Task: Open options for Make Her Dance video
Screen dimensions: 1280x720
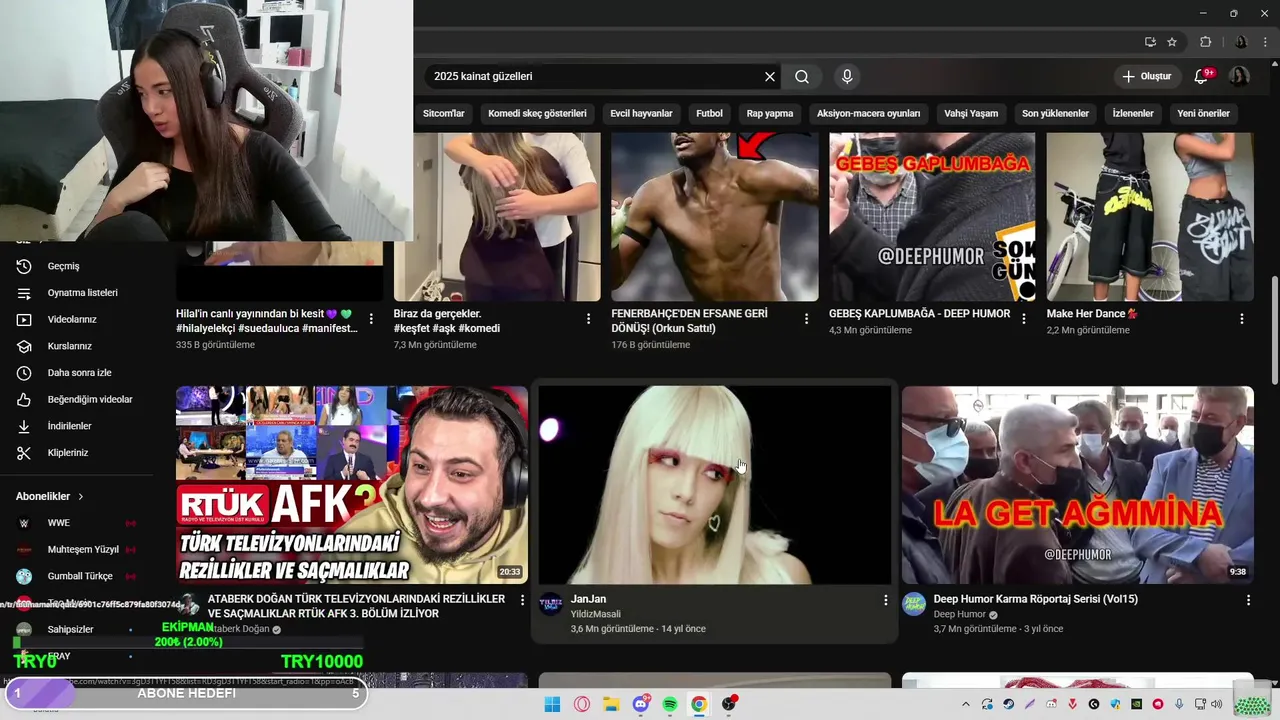Action: click(1241, 319)
